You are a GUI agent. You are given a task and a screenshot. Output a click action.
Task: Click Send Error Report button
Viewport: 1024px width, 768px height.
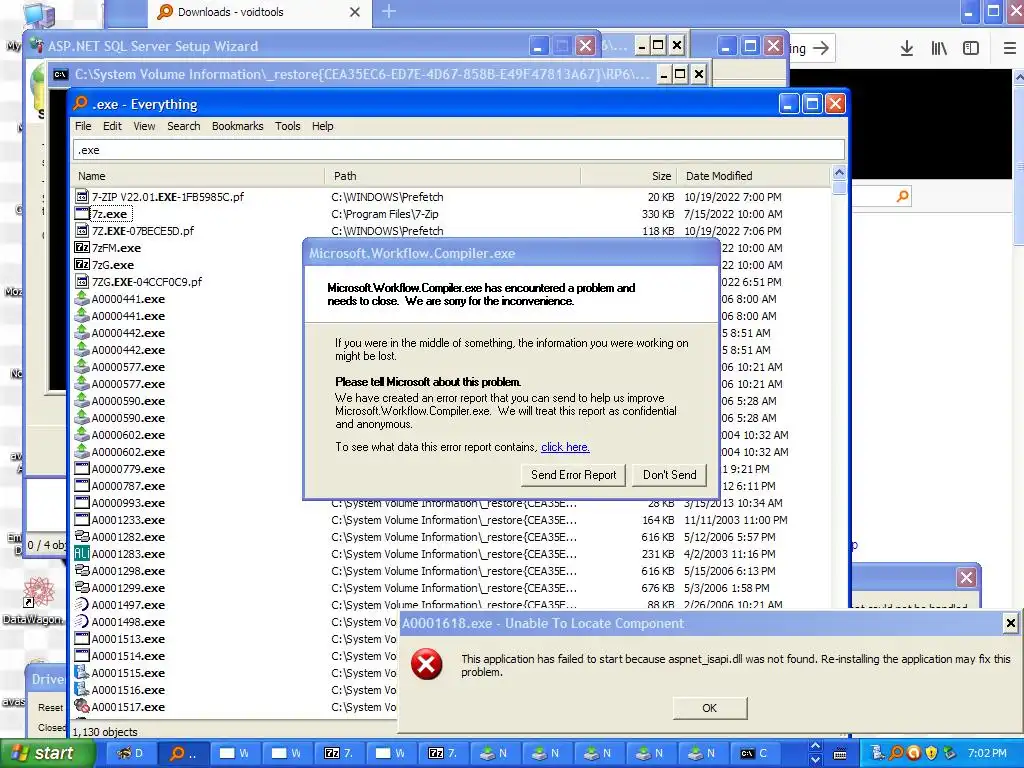coord(573,475)
